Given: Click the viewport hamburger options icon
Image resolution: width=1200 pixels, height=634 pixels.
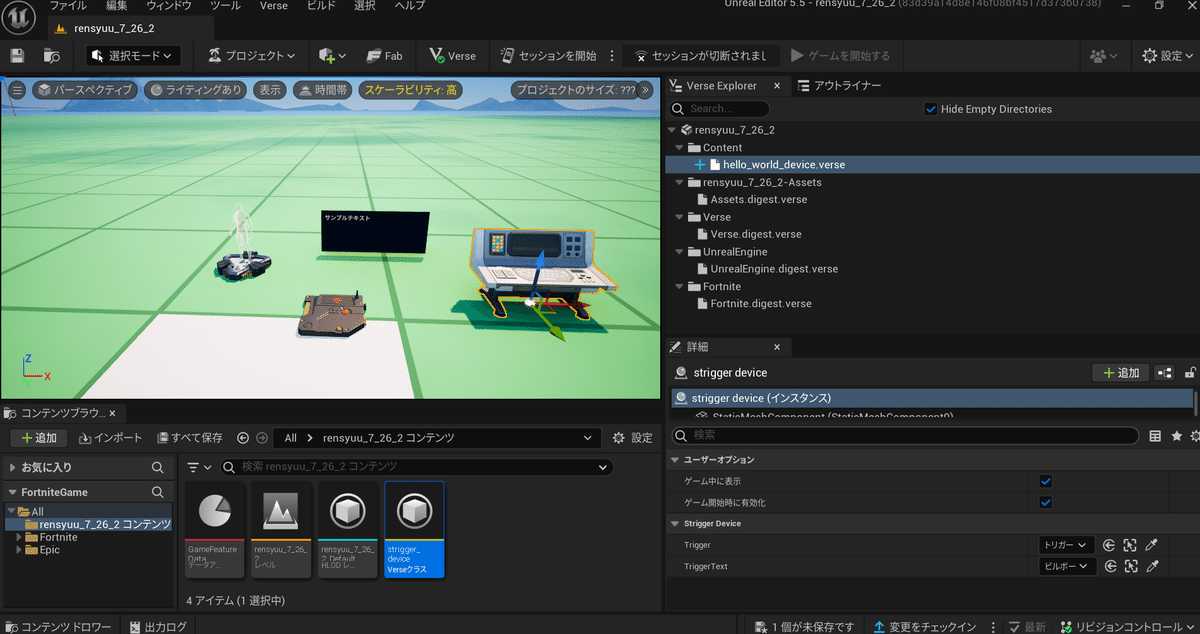Looking at the screenshot, I should coord(16,90).
